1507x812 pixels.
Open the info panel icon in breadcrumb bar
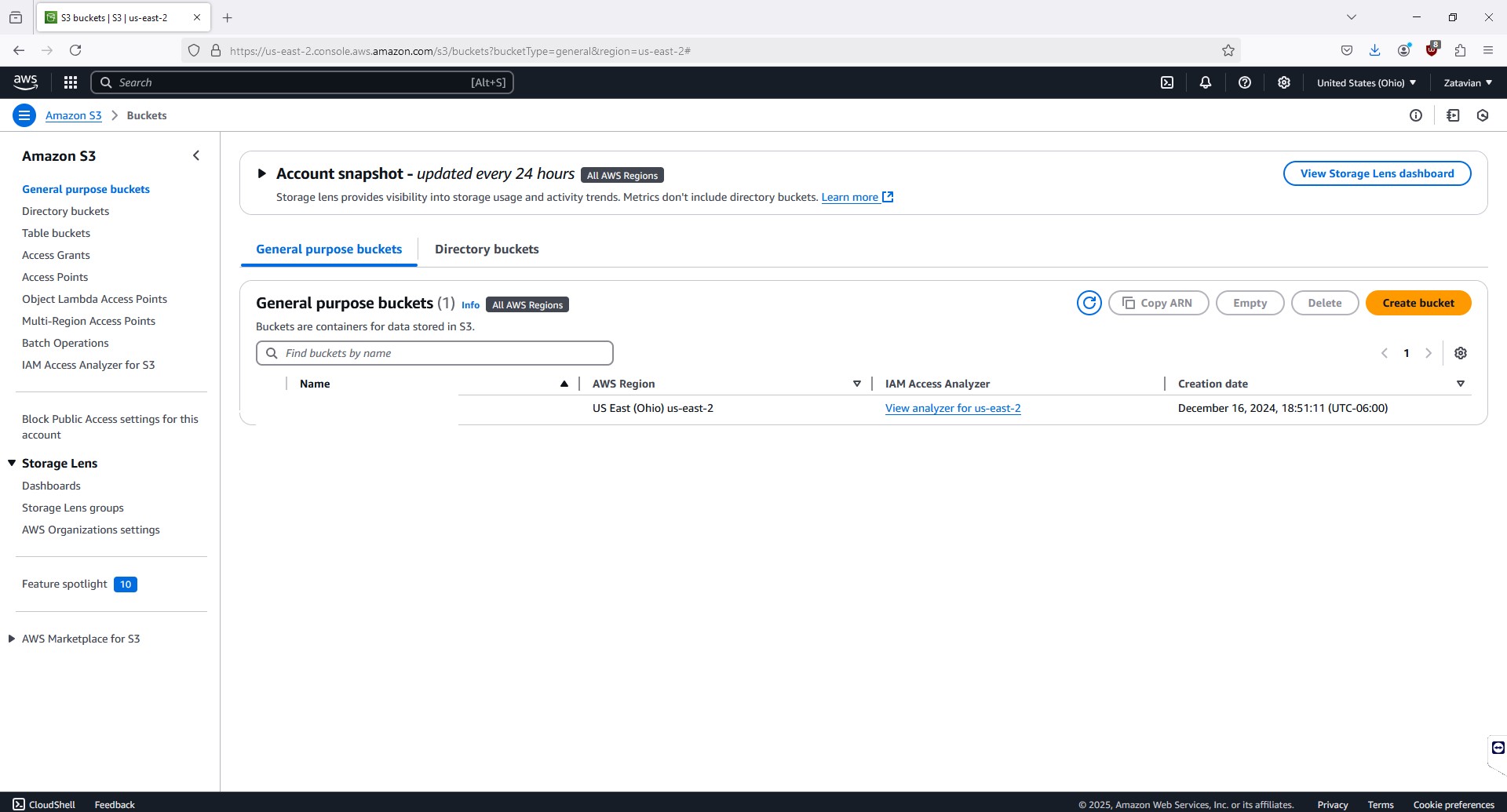tap(1416, 115)
